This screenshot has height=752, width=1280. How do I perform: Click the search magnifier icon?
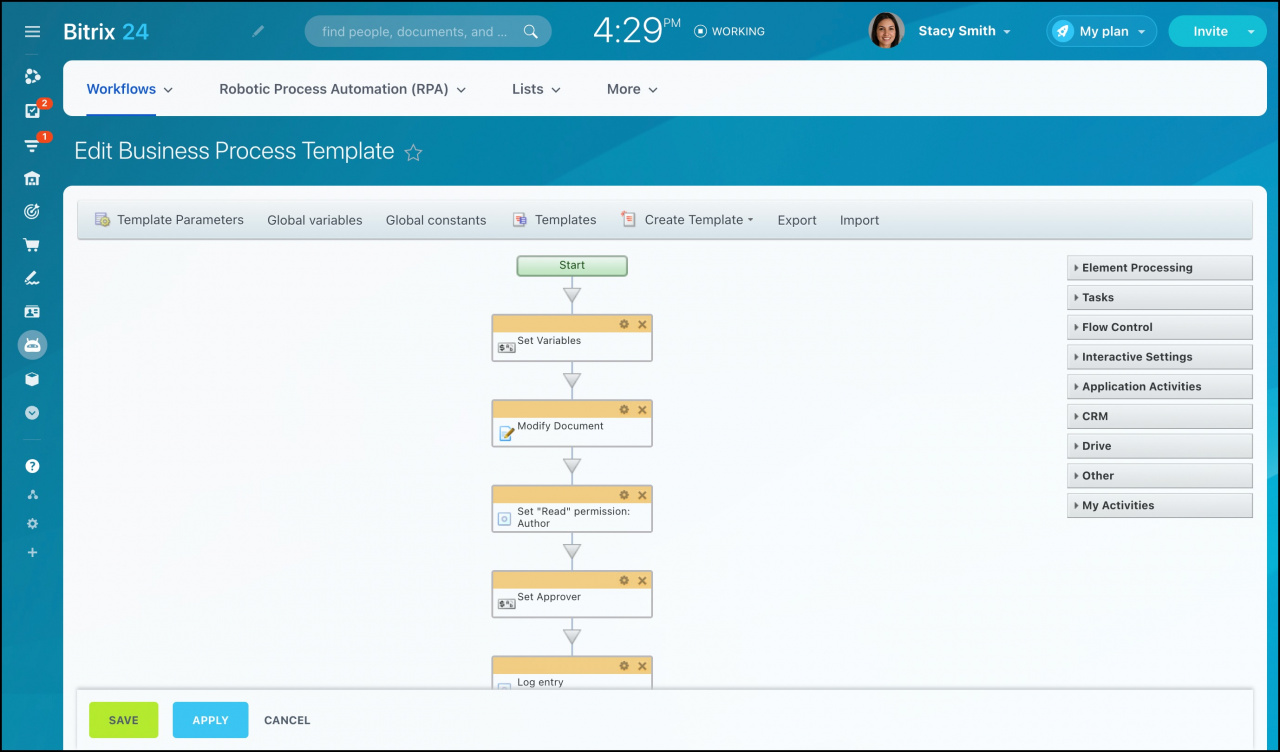[x=530, y=31]
